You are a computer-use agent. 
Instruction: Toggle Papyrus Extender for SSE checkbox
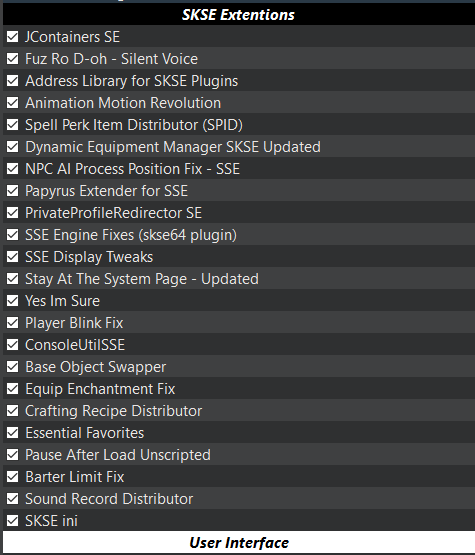tap(13, 190)
